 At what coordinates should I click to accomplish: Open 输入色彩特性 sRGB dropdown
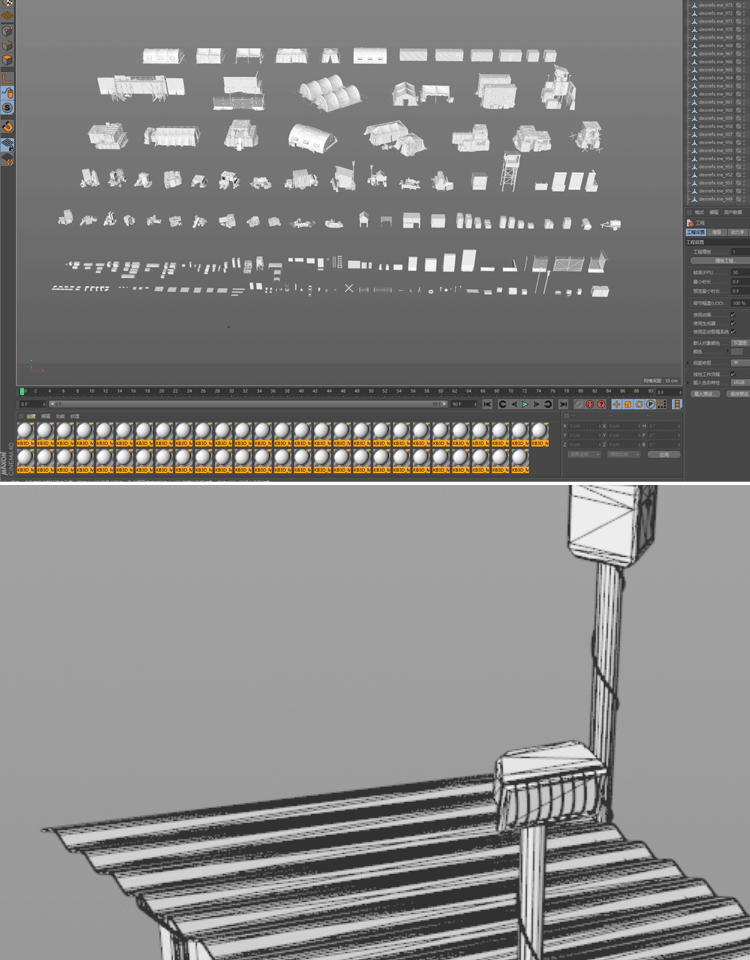click(x=740, y=382)
